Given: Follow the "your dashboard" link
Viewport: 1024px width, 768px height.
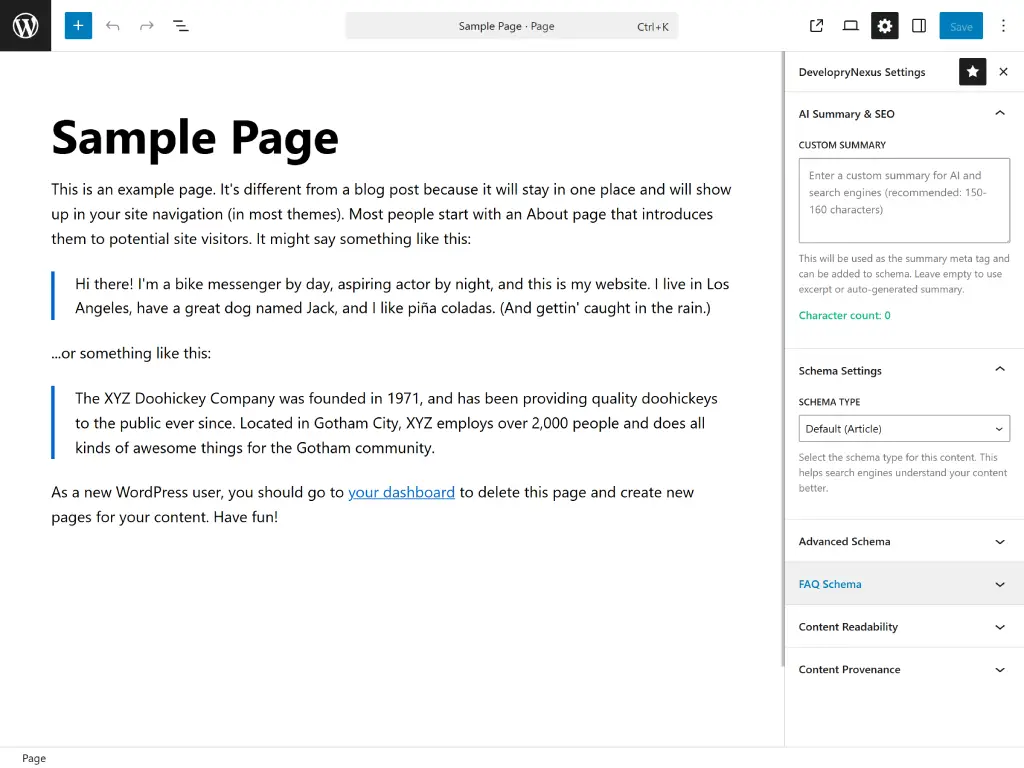Looking at the screenshot, I should click(x=401, y=492).
